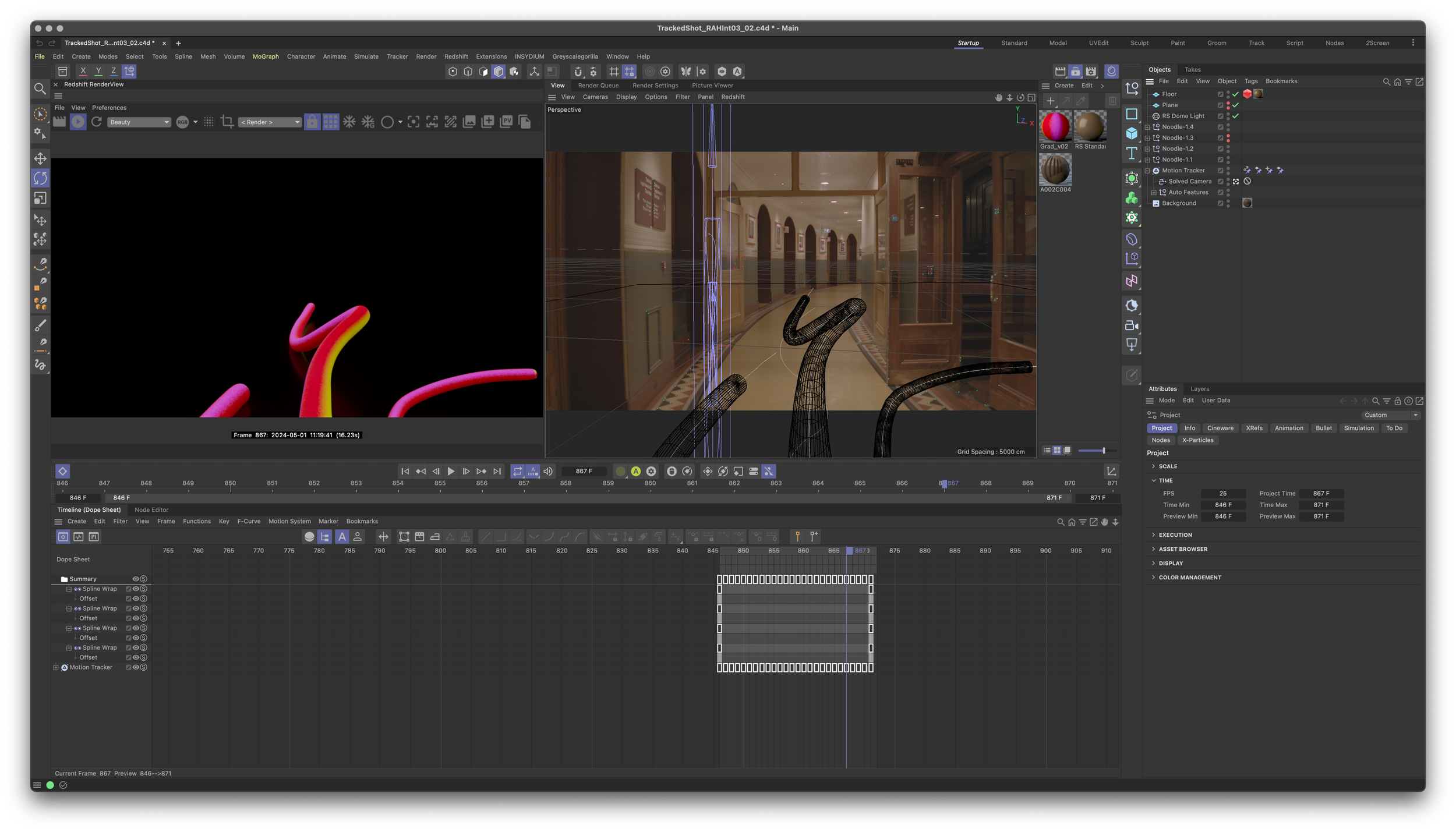
Task: Open the Beauty AOV dropdown
Action: tap(139, 122)
